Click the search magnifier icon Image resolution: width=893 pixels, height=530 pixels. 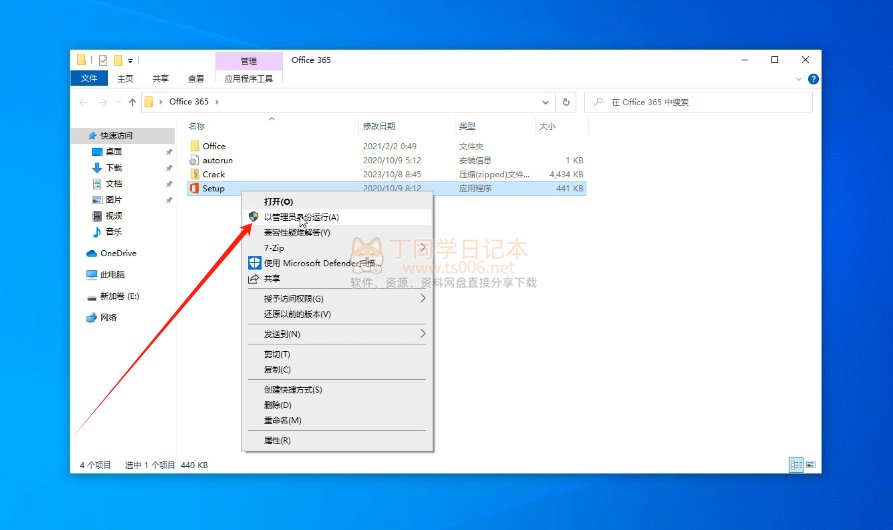(598, 102)
